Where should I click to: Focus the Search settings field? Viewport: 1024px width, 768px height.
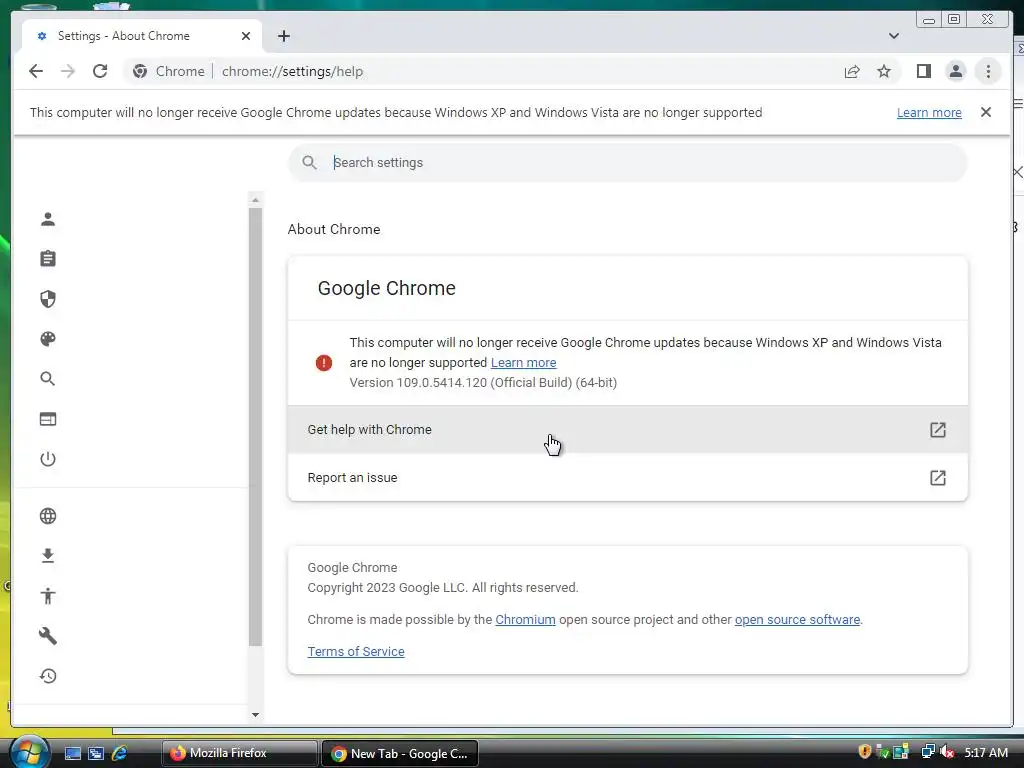(x=627, y=163)
